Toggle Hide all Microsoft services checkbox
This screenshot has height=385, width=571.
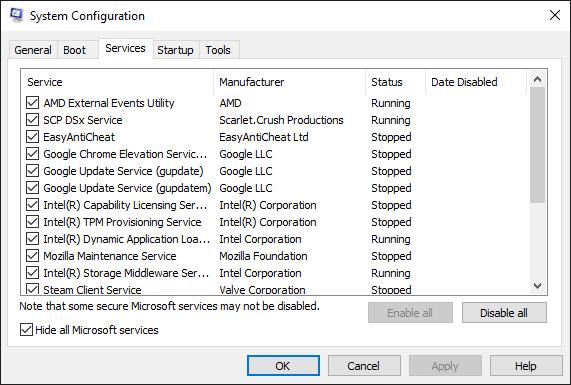coord(26,330)
